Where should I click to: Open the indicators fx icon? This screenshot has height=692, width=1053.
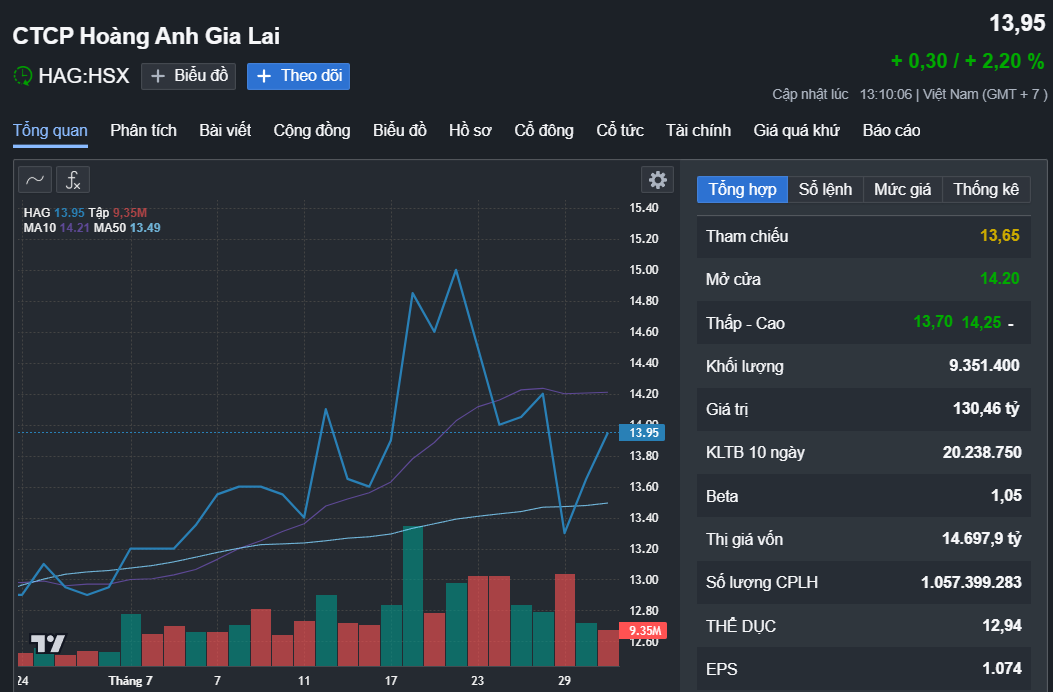pyautogui.click(x=73, y=180)
